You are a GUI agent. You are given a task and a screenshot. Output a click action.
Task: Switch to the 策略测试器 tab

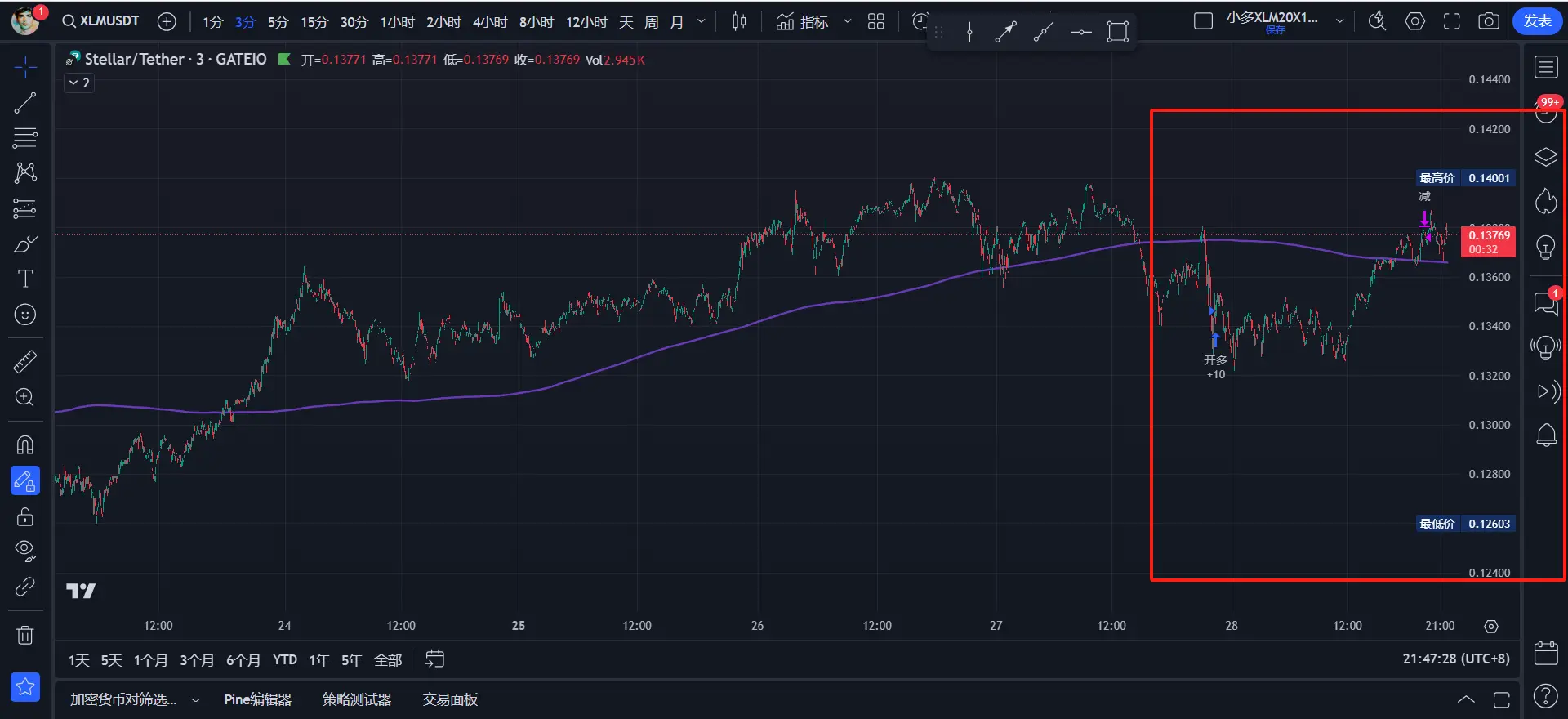click(357, 699)
